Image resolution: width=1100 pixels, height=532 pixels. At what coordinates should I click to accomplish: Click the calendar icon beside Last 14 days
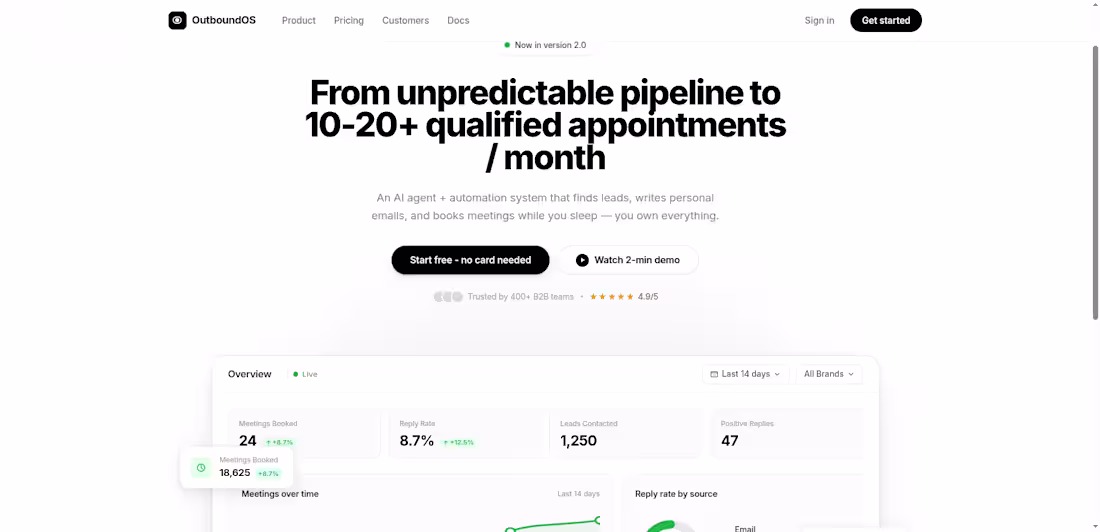coord(714,374)
